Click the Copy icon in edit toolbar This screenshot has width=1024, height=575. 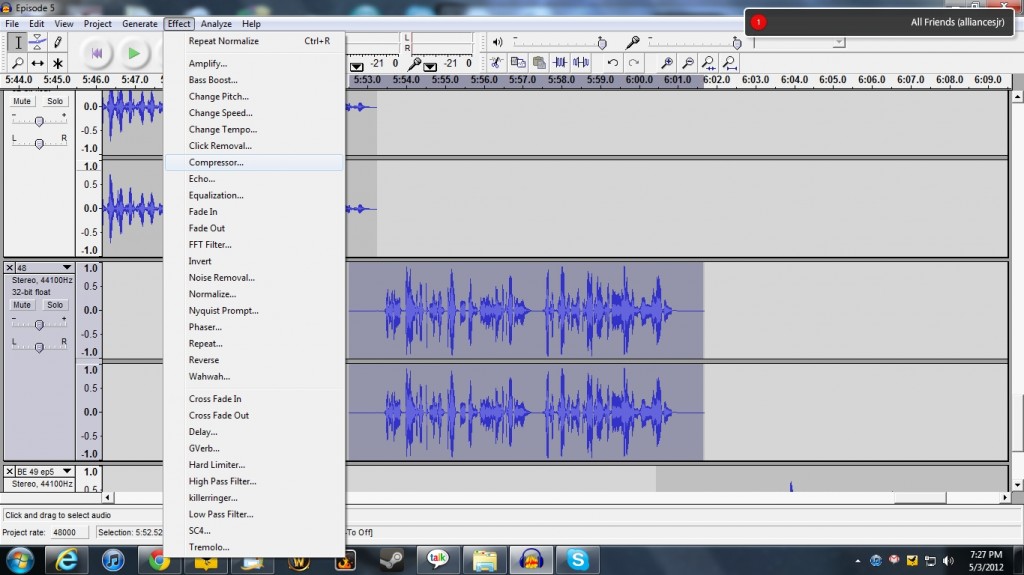click(518, 63)
